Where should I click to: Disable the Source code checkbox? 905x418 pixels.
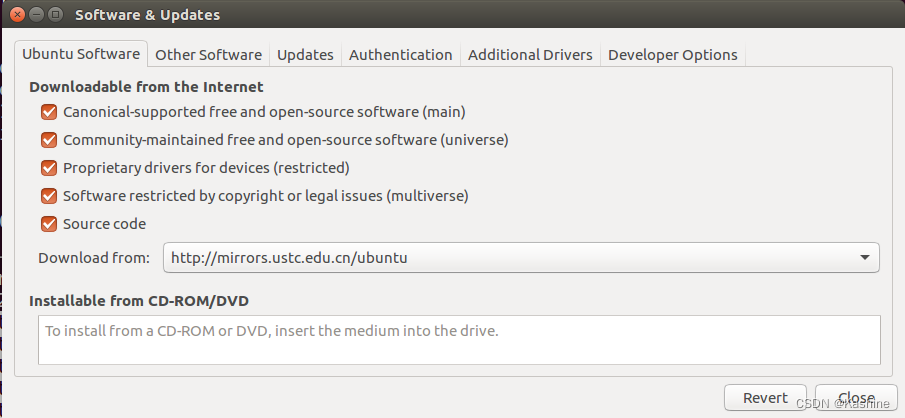coord(48,224)
